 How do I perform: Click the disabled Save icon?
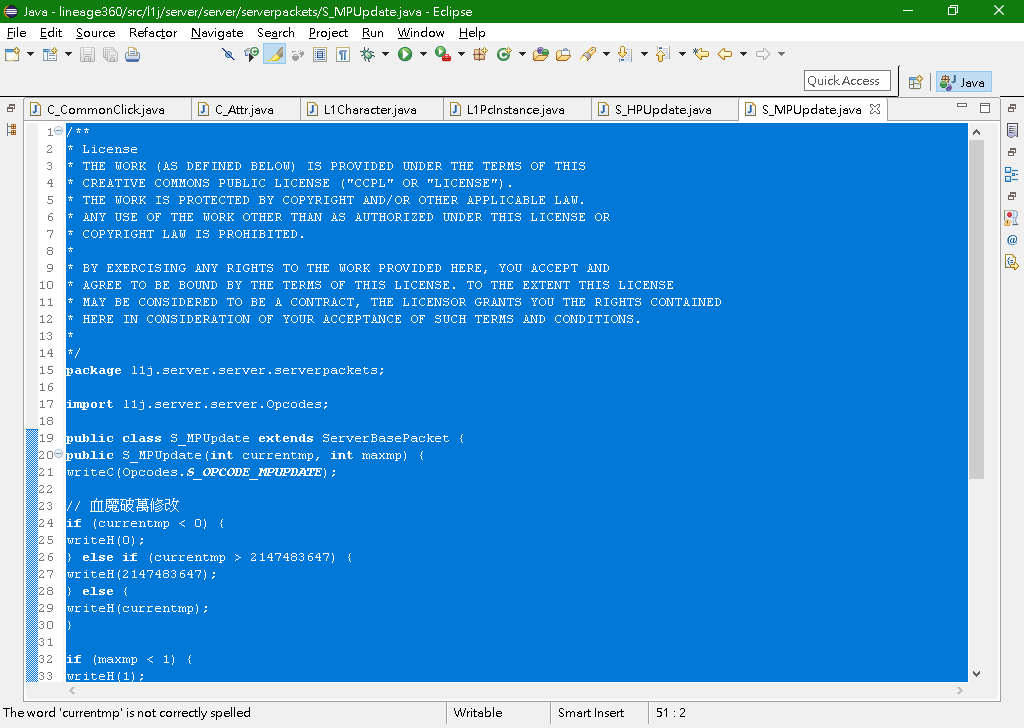click(x=87, y=55)
